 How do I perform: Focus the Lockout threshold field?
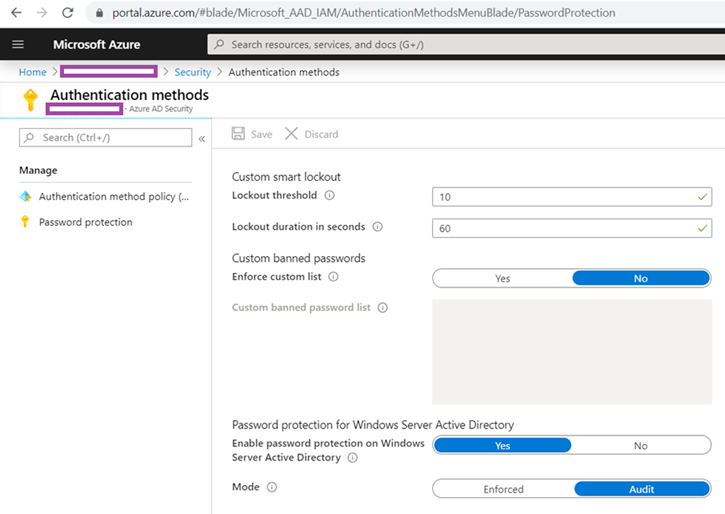click(x=572, y=197)
